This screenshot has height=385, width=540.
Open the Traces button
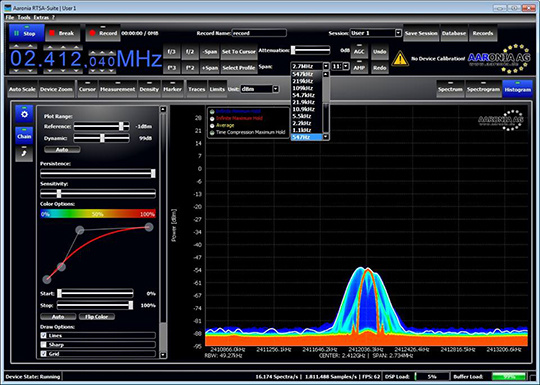197,89
